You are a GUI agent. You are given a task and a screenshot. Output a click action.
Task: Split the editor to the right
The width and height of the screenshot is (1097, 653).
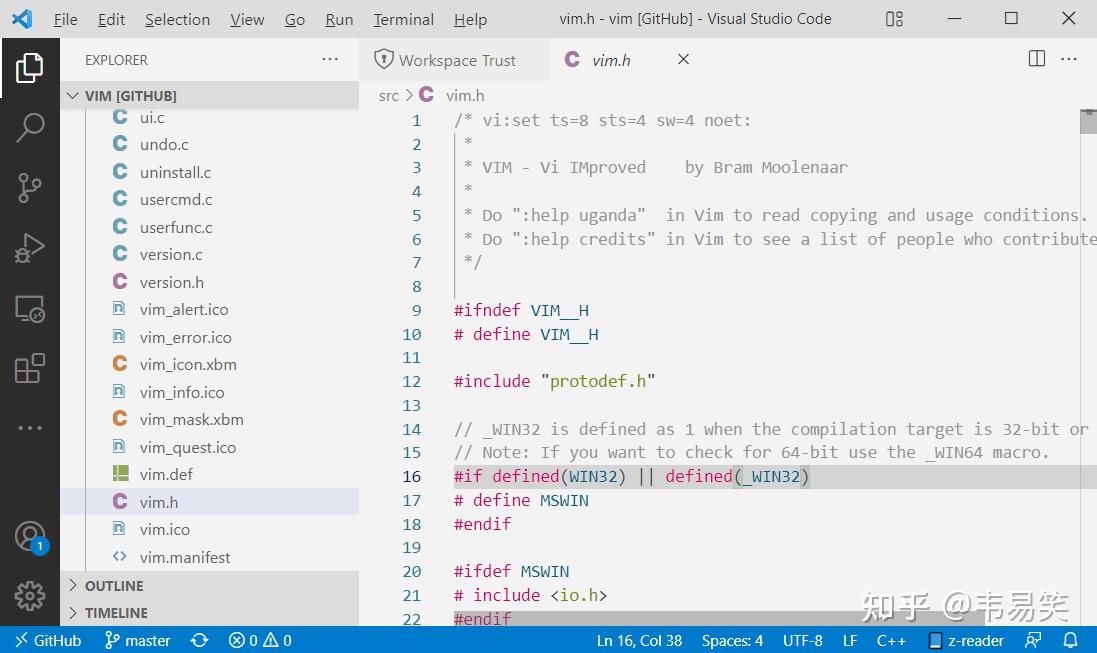(x=1036, y=59)
